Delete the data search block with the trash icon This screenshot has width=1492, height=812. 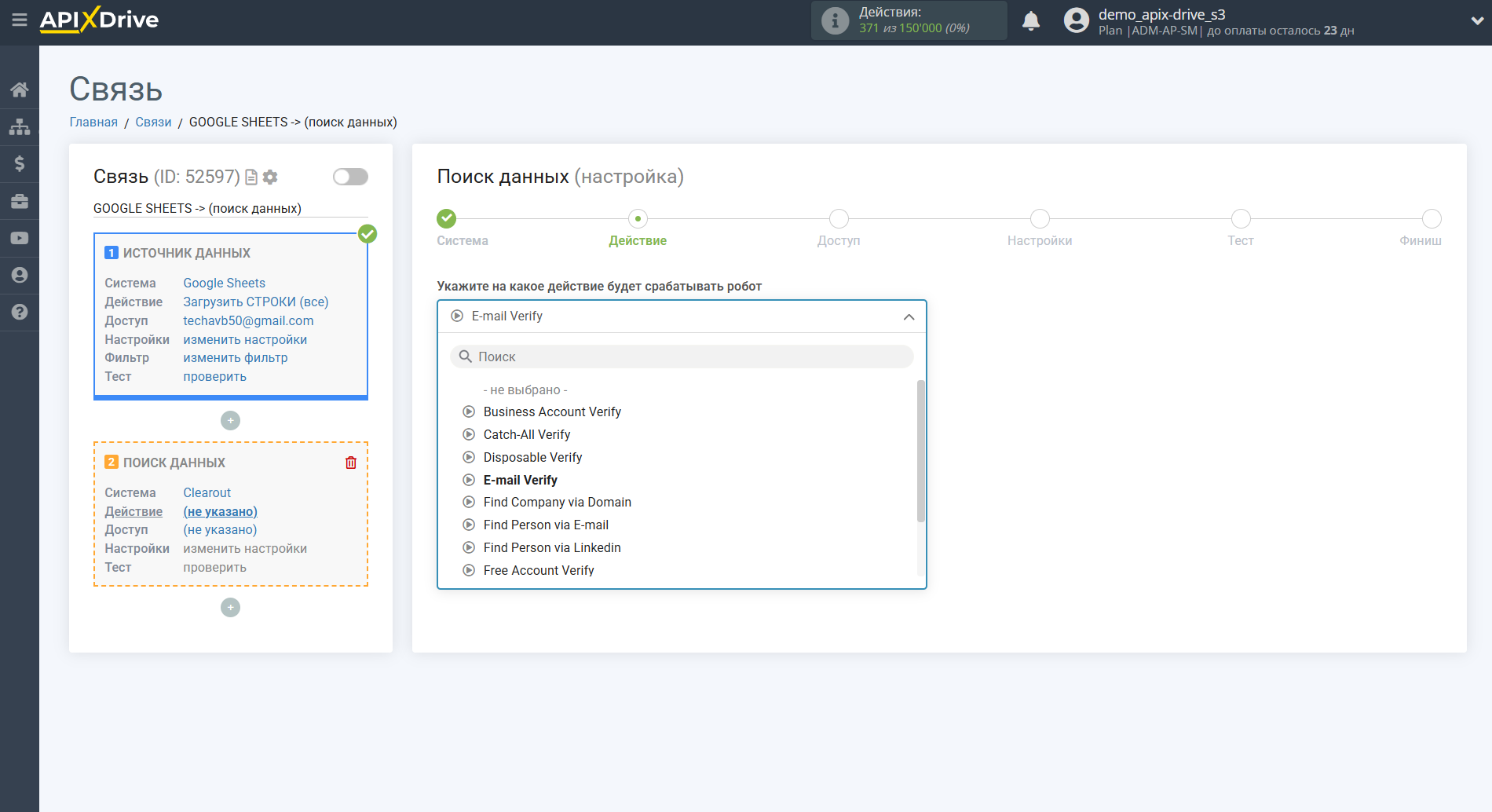pyautogui.click(x=351, y=463)
